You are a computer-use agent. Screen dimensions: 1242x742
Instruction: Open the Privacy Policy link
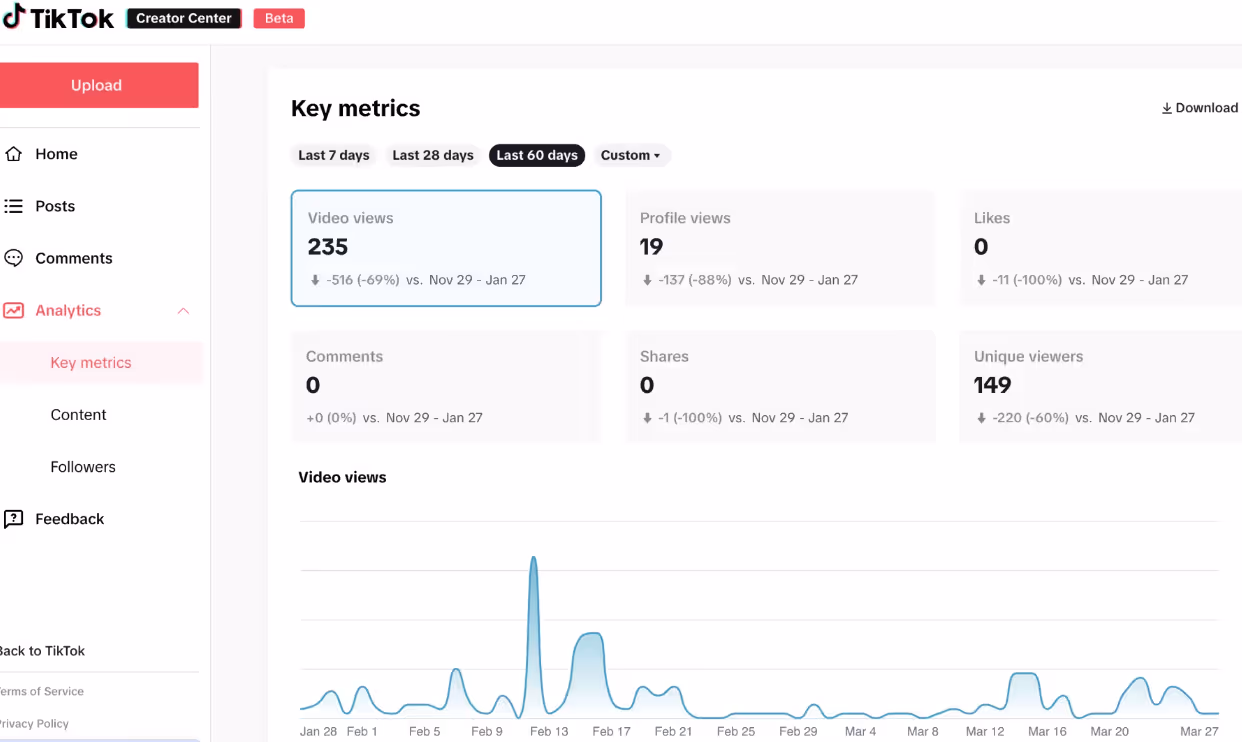tap(34, 723)
